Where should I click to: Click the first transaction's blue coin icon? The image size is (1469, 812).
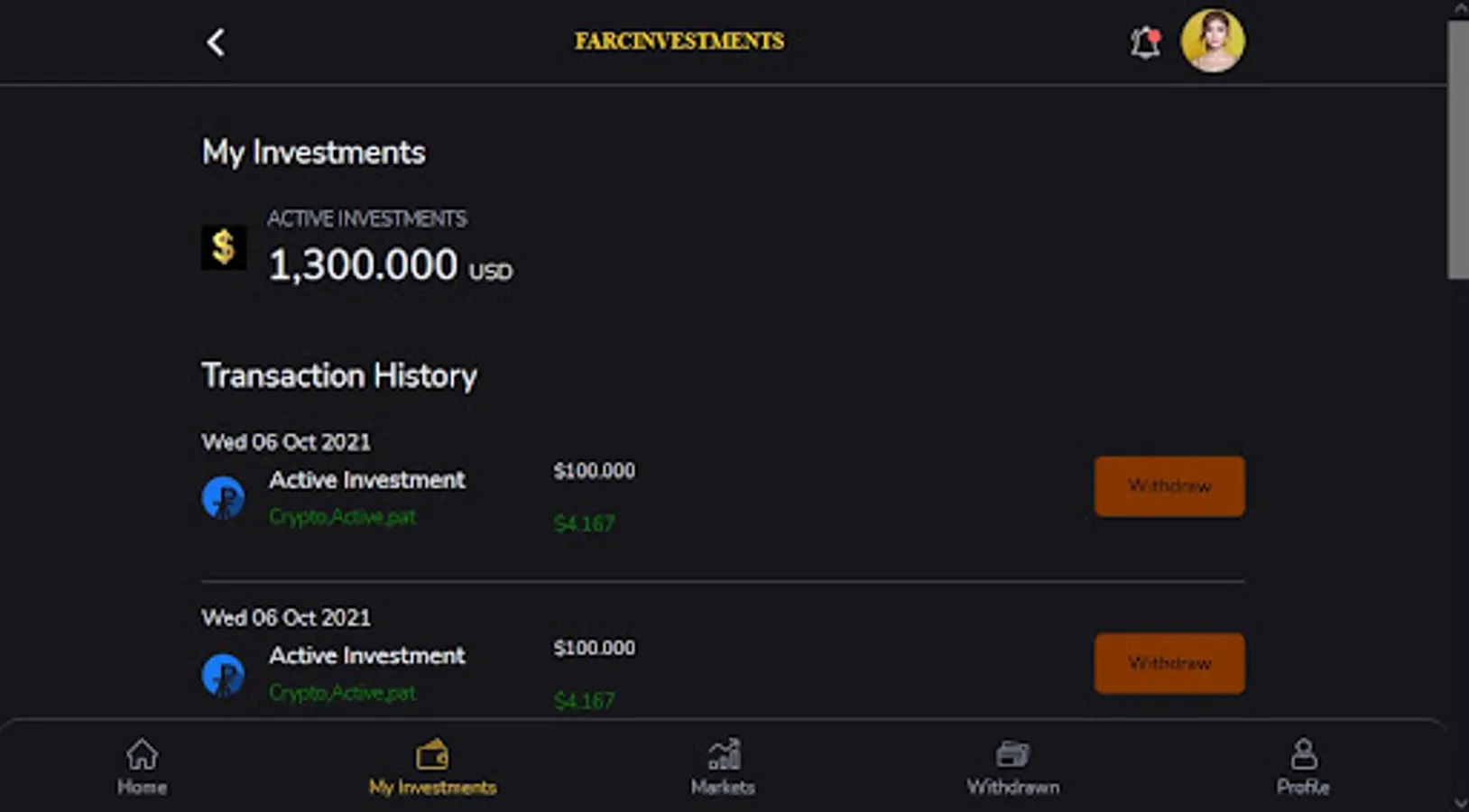click(x=223, y=498)
